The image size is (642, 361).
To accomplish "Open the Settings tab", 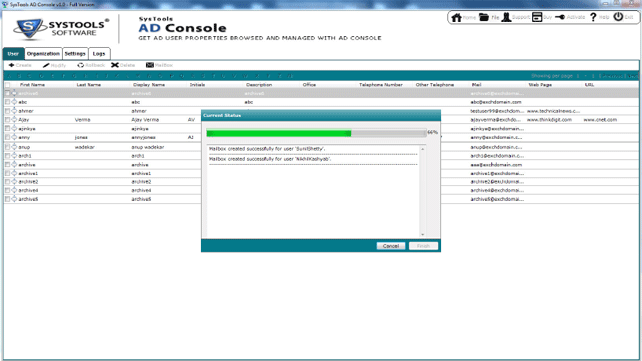I will coord(75,54).
